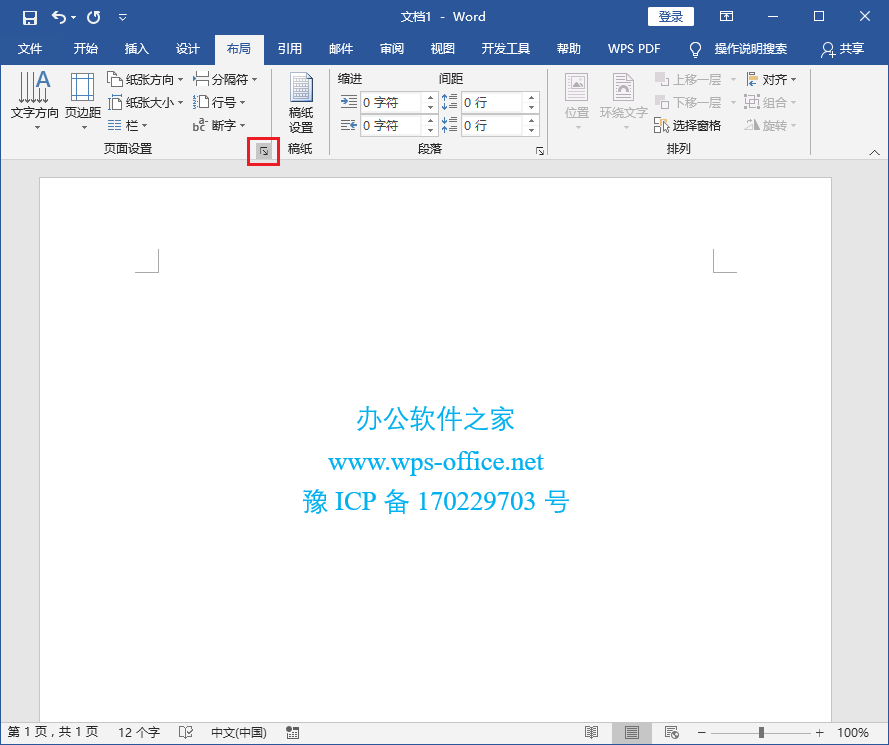Open 旋转 rotate dropdown
Screen dimensions: 889x745
[x=771, y=125]
